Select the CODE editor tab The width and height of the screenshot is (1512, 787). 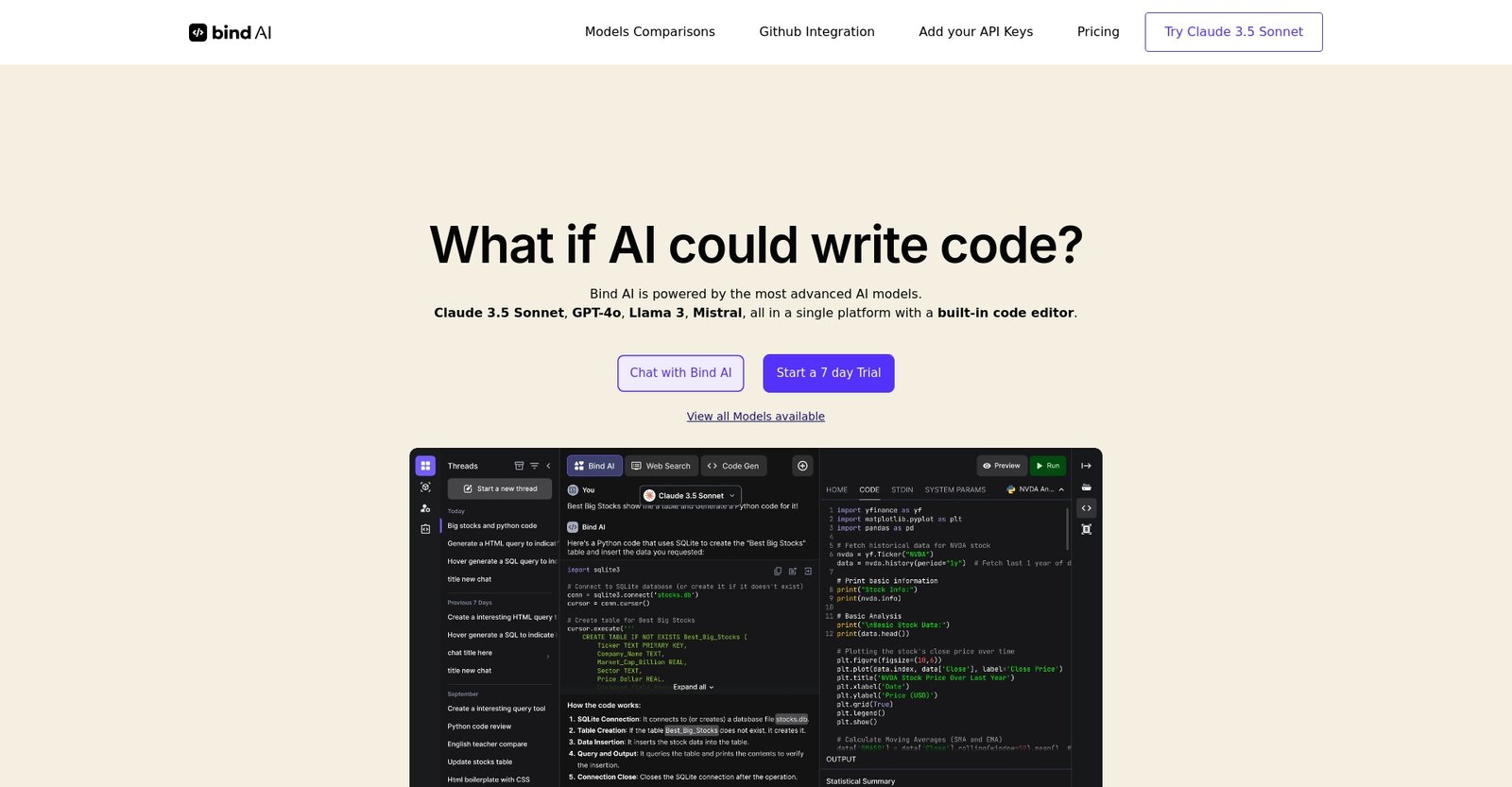[869, 490]
